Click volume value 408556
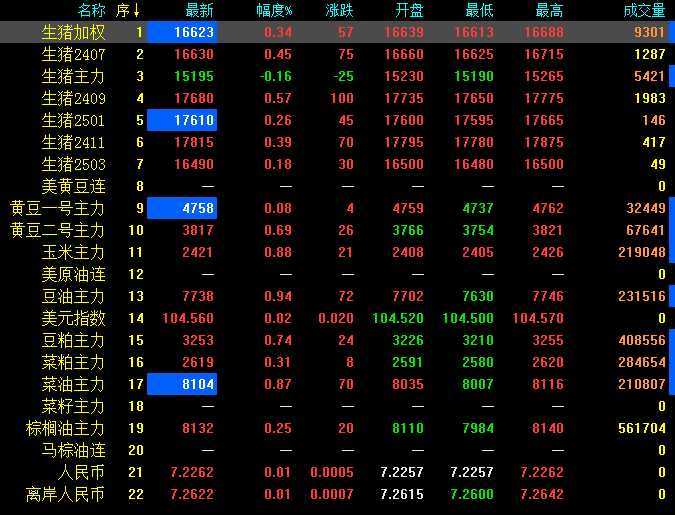The height and width of the screenshot is (515, 675). pos(642,340)
